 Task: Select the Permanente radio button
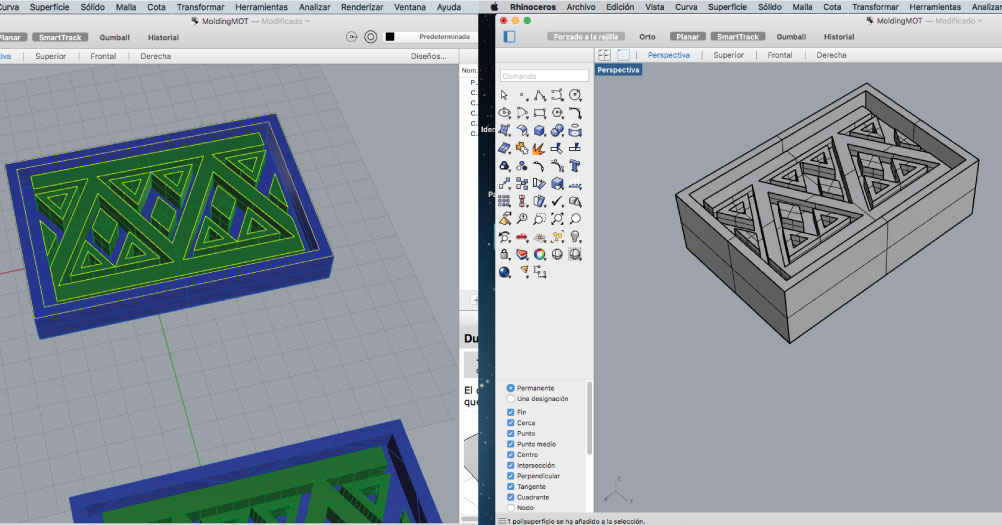(511, 388)
